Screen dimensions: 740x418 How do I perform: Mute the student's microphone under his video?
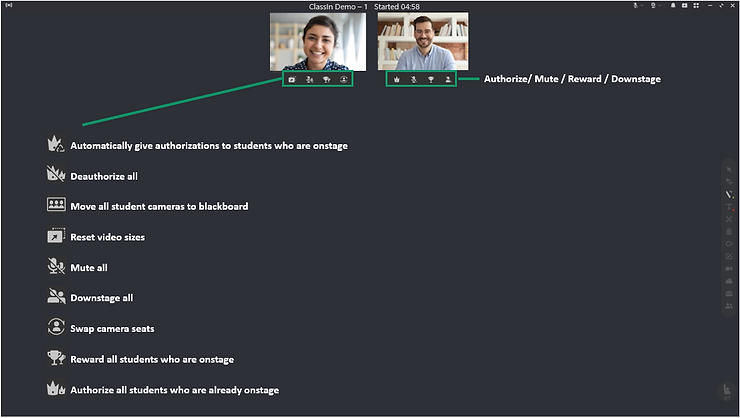[414, 78]
